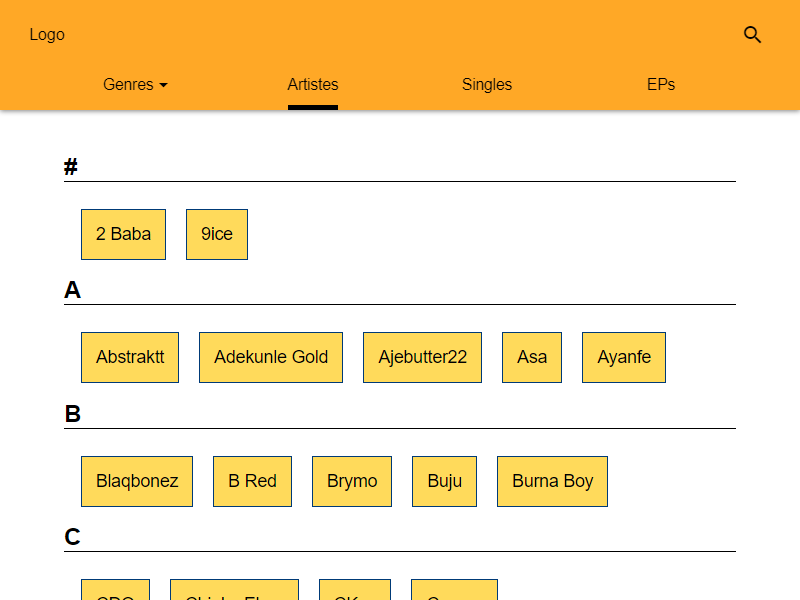Screen dimensions: 800x600
Task: Switch to the Singles tab
Action: pos(487,84)
